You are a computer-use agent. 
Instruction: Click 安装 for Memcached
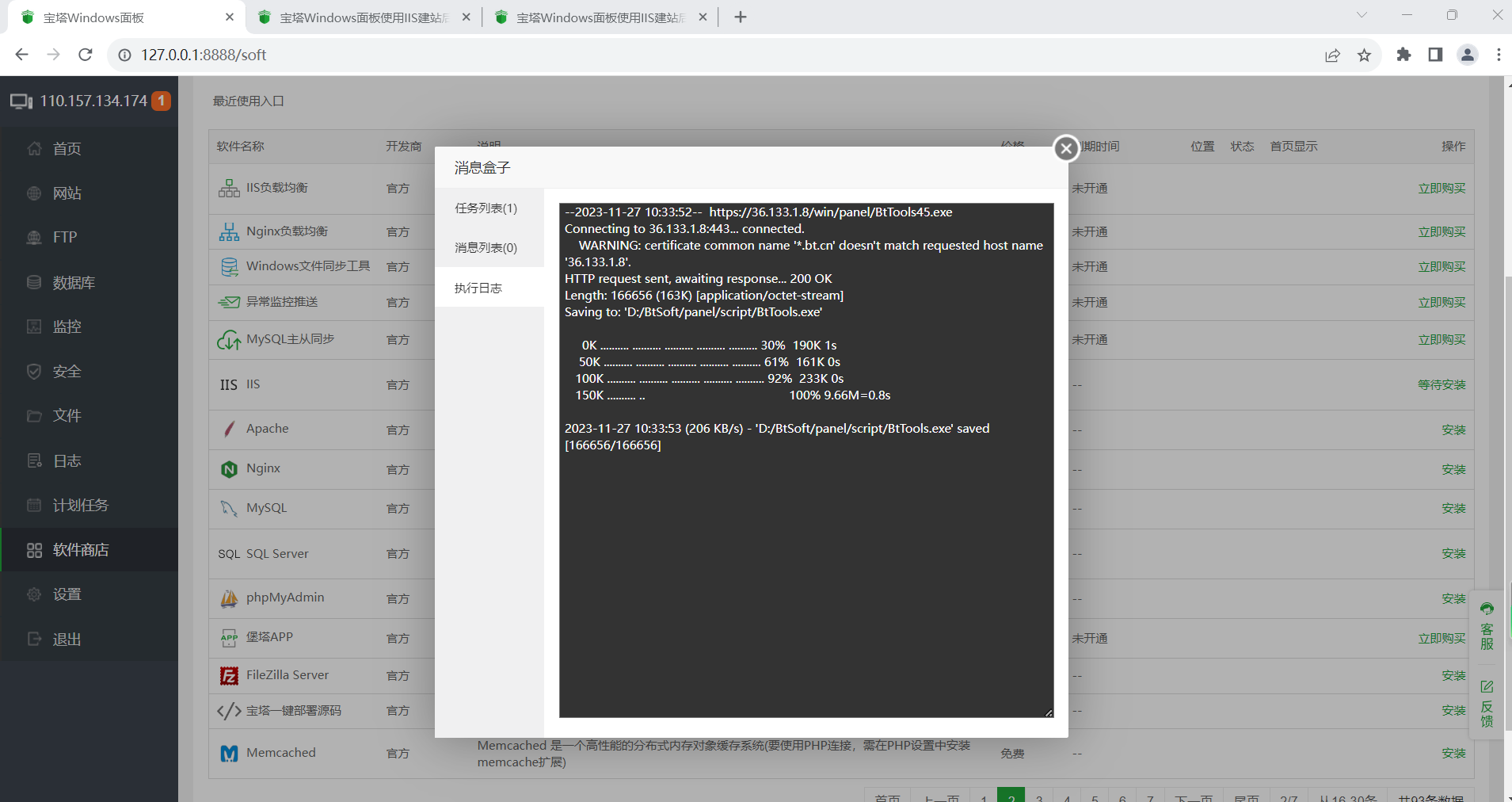pyautogui.click(x=1453, y=753)
